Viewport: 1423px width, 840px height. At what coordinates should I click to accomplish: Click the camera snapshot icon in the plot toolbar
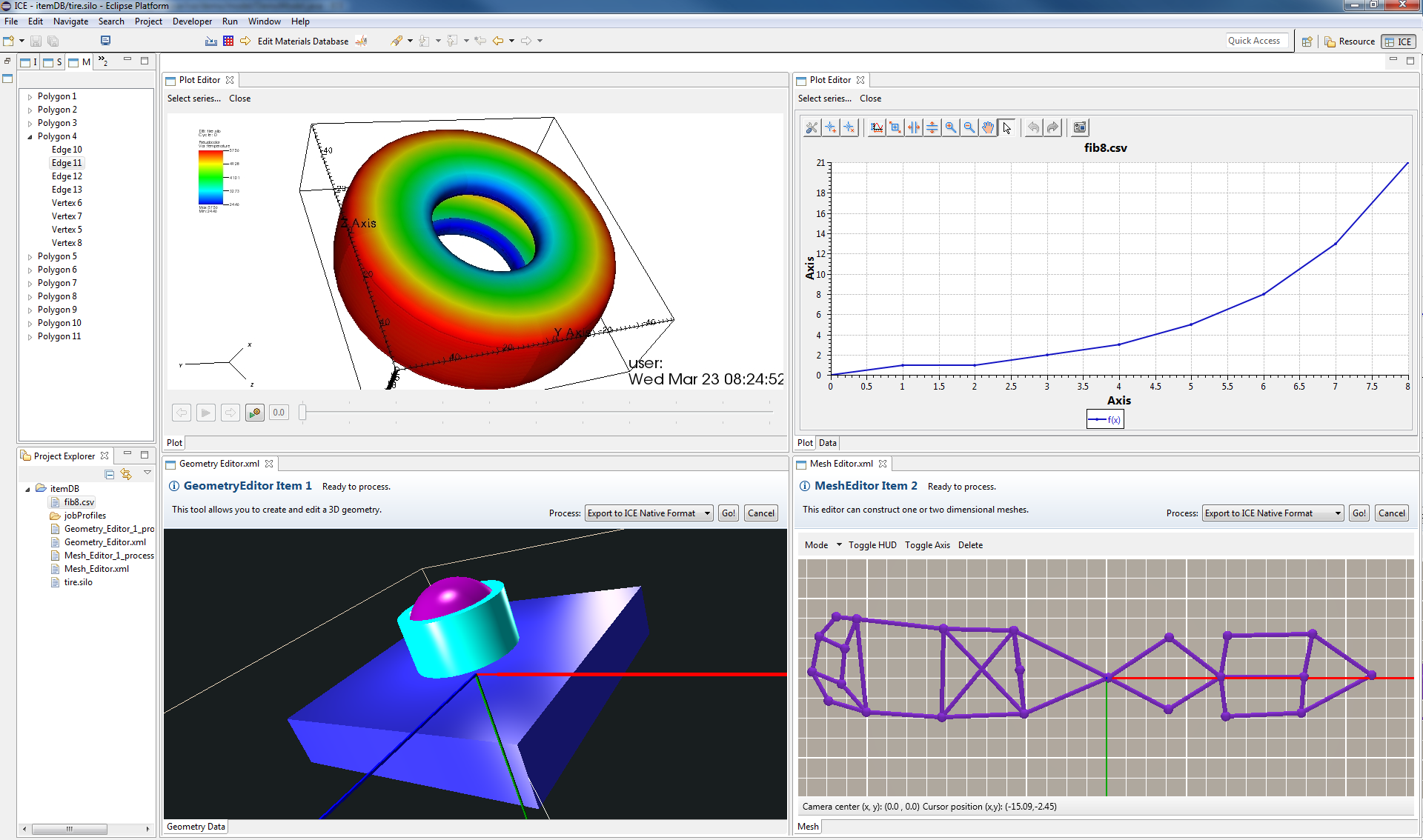point(1079,127)
